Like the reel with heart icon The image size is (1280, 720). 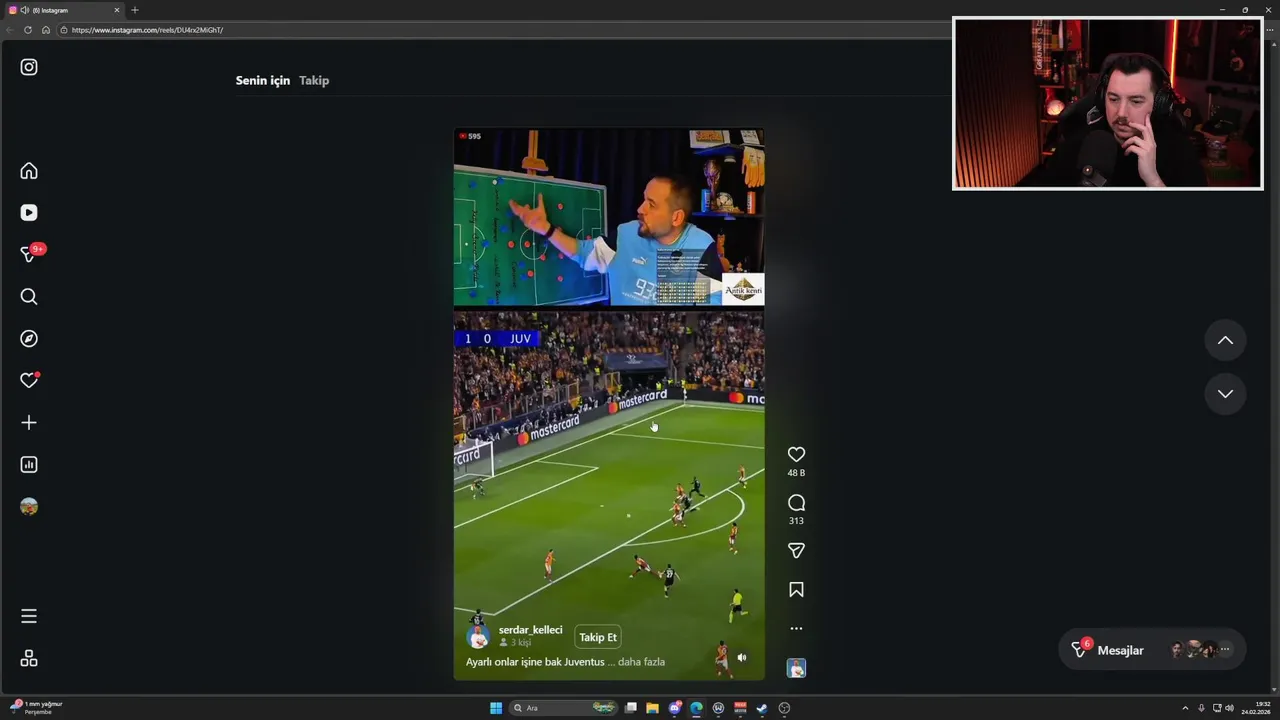point(796,455)
